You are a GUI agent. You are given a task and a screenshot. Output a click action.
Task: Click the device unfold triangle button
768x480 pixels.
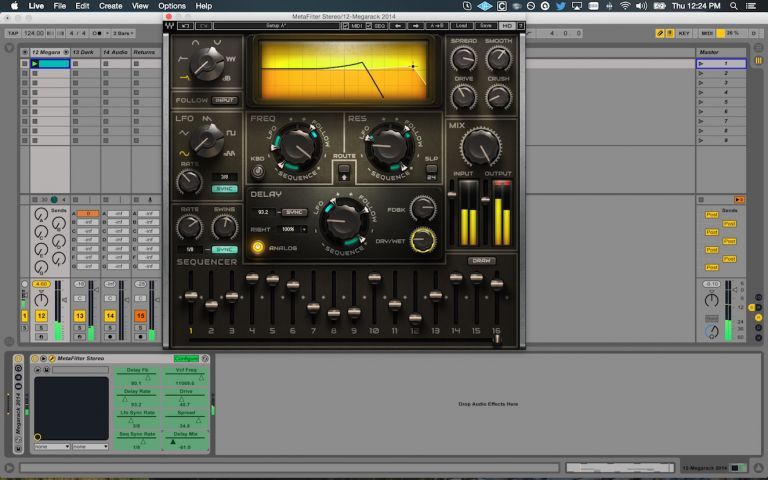pos(43,359)
